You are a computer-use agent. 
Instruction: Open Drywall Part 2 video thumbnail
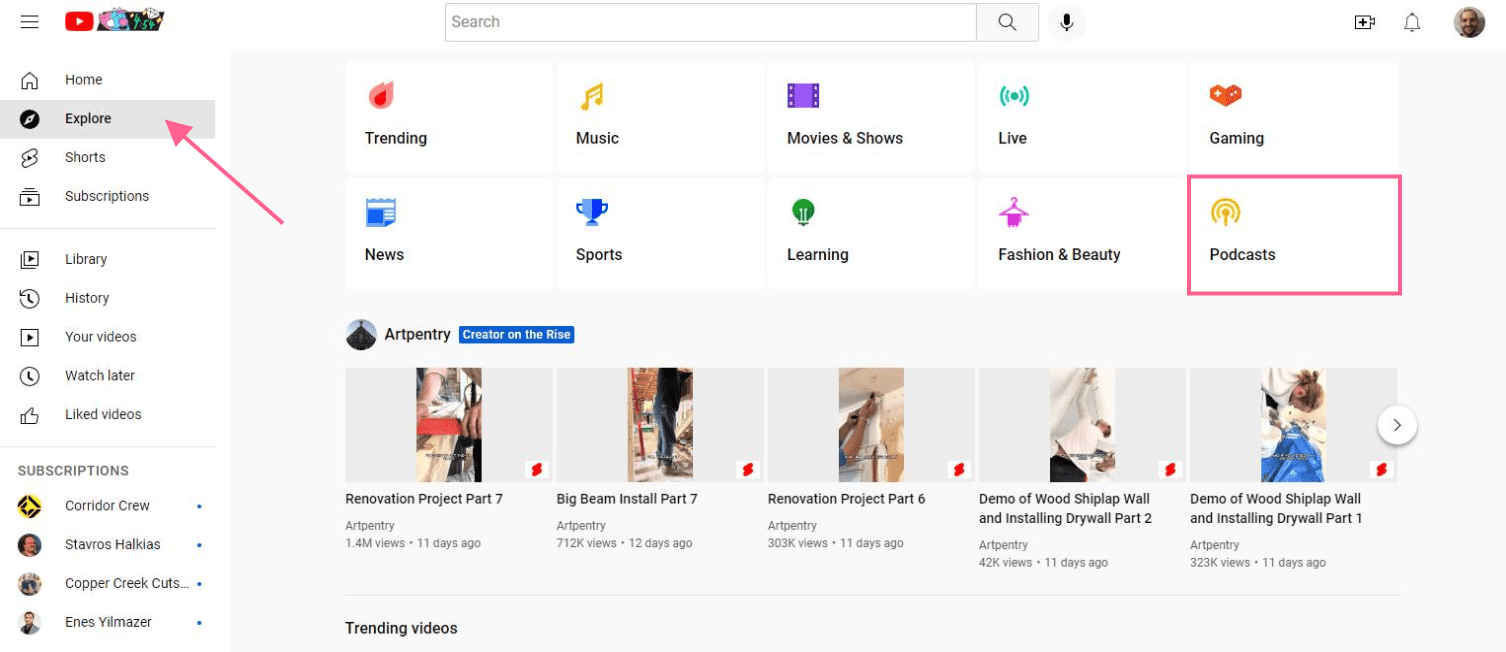1082,425
